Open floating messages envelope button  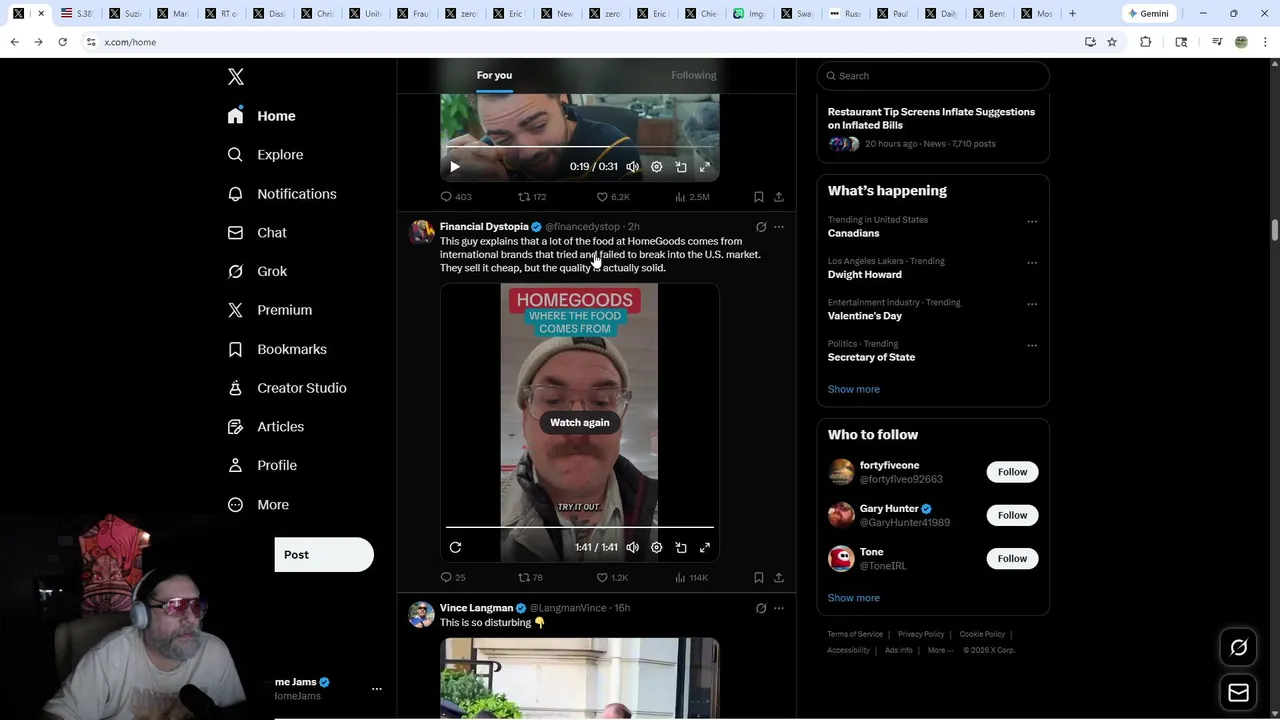(1238, 692)
